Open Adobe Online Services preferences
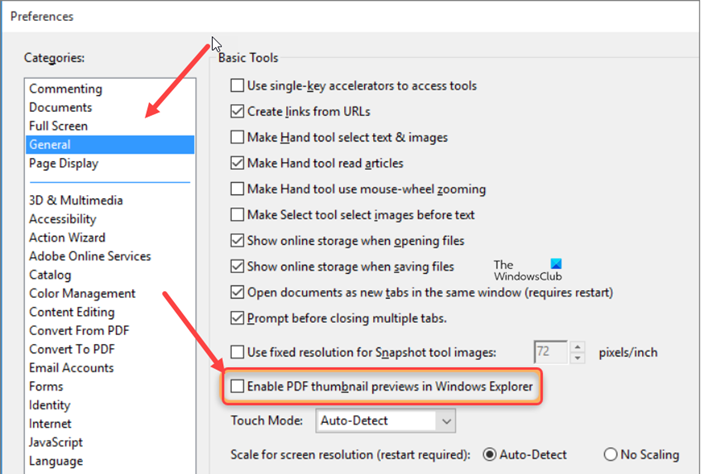The height and width of the screenshot is (474, 701). (90, 256)
